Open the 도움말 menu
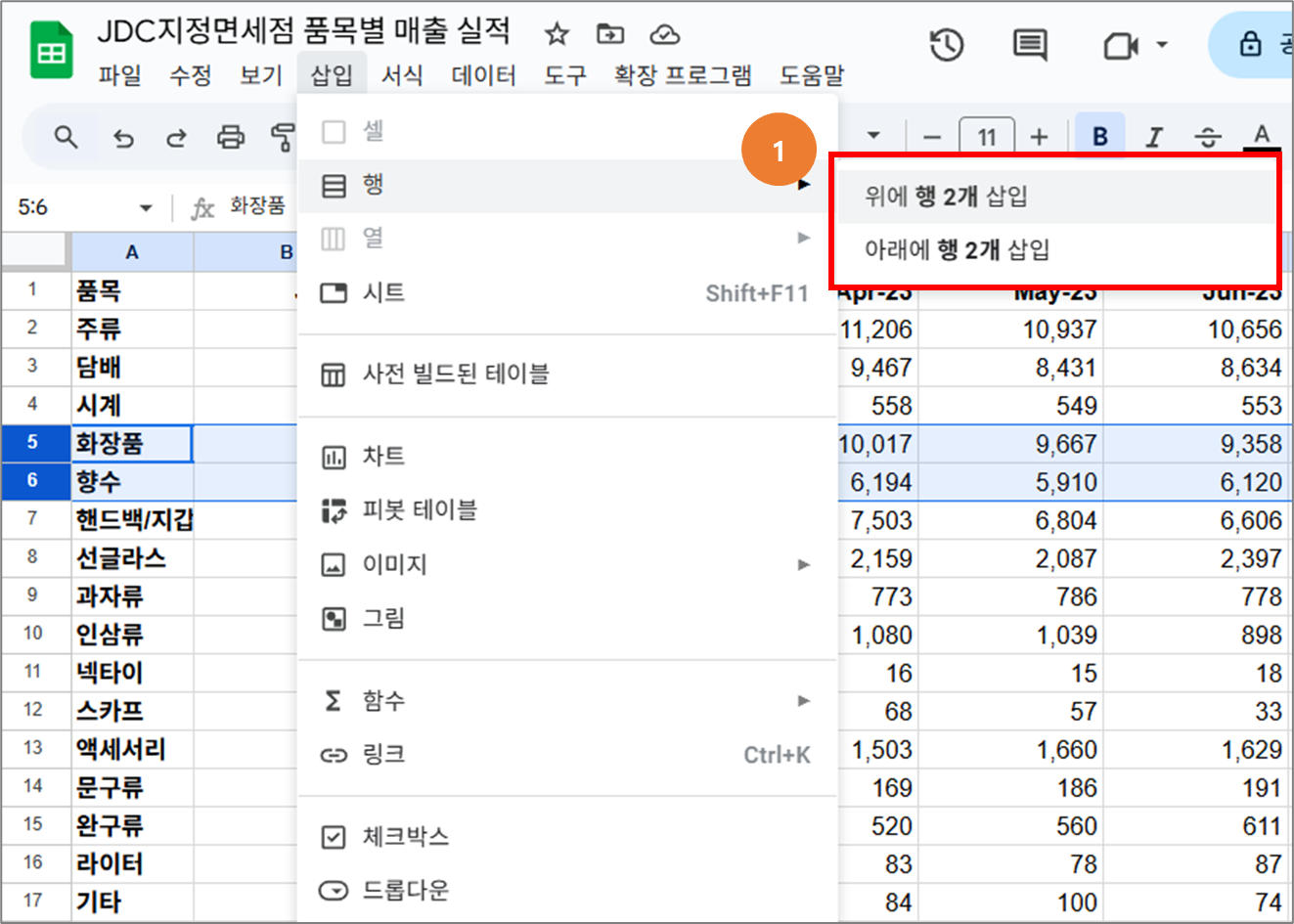Screen dimensions: 1294x924 tap(812, 75)
